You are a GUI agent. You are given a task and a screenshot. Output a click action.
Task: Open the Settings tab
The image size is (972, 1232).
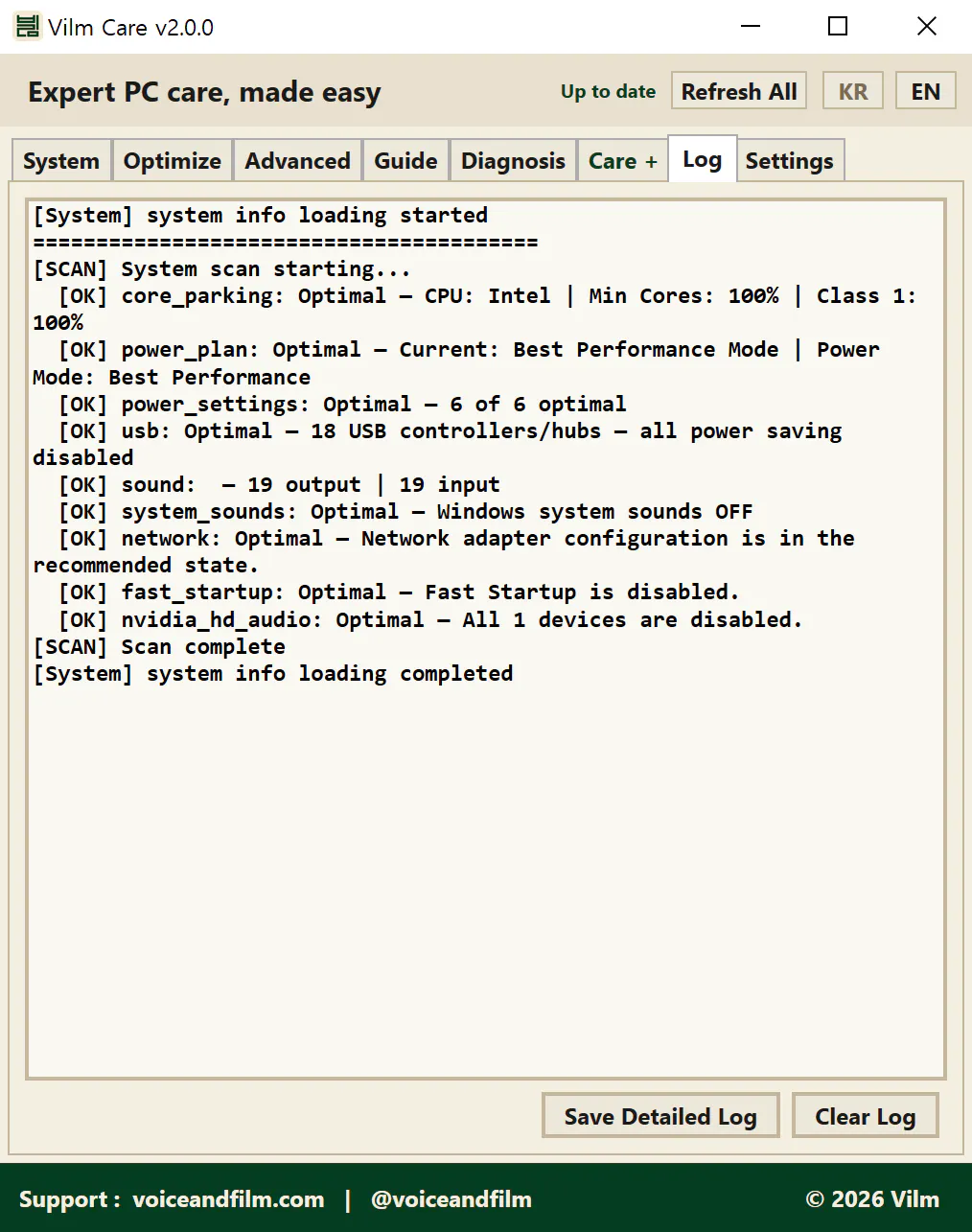click(x=789, y=160)
